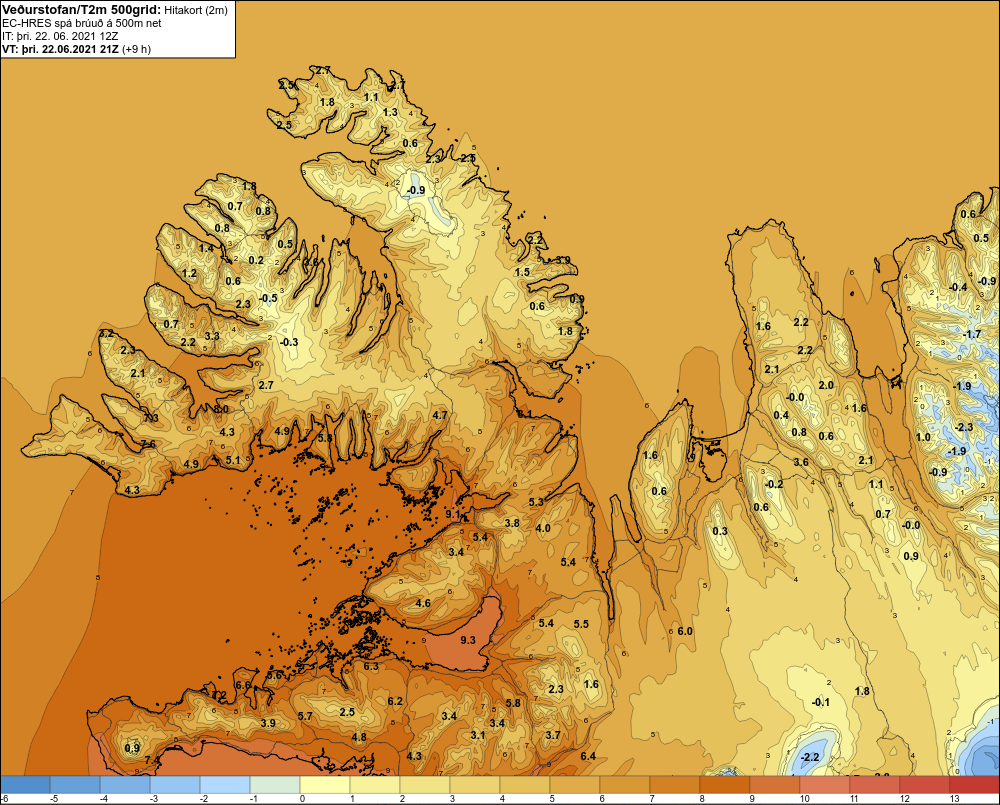The width and height of the screenshot is (1000, 805).
Task: Click the '-0.3' value on the Westfjords highlands
Action: tap(289, 342)
